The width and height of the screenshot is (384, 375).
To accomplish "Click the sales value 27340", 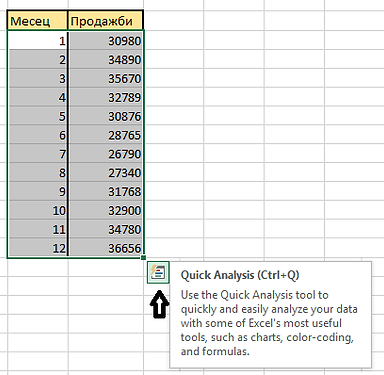I will 106,172.
